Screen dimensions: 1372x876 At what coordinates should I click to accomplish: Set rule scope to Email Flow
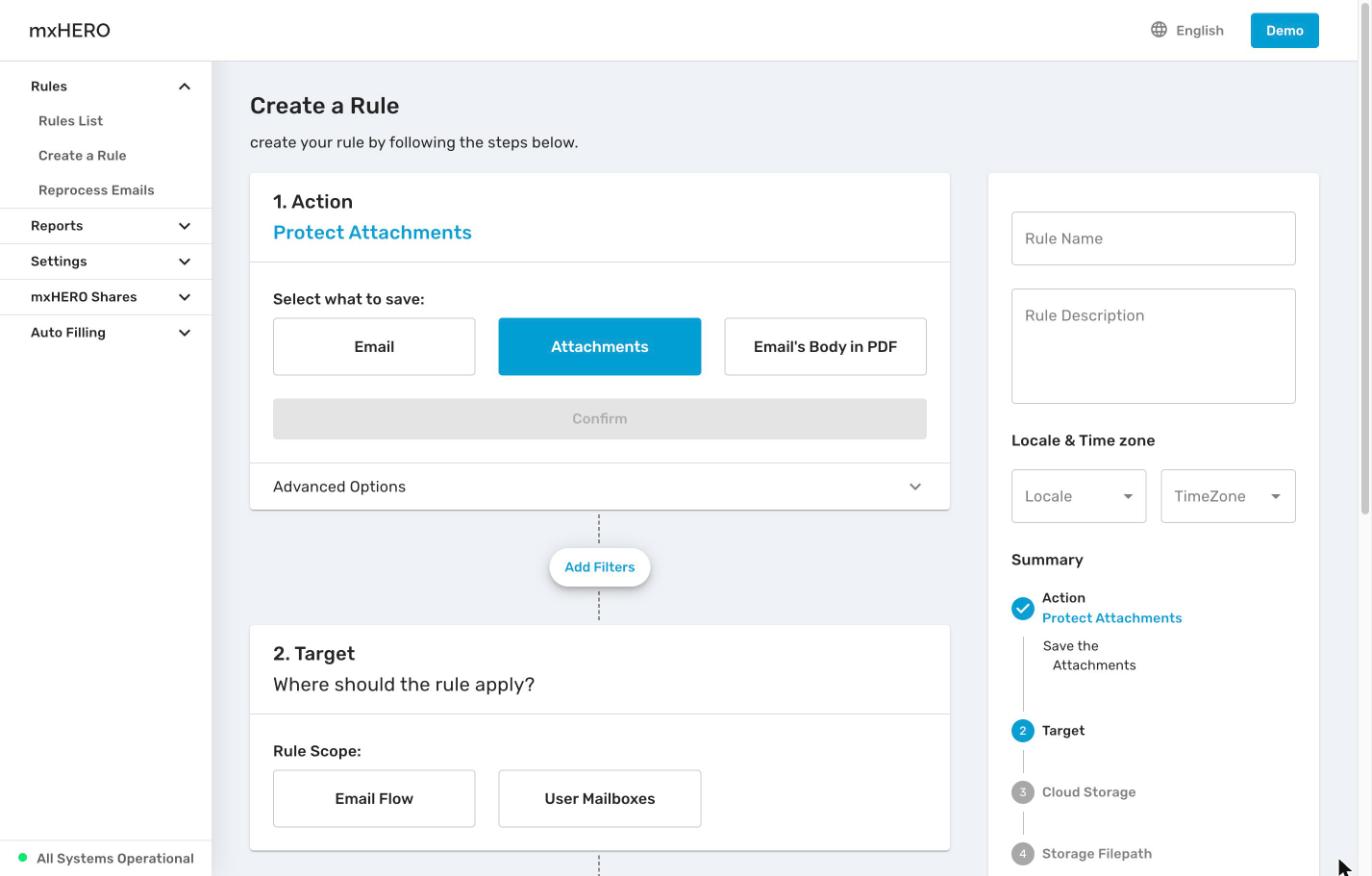[374, 799]
